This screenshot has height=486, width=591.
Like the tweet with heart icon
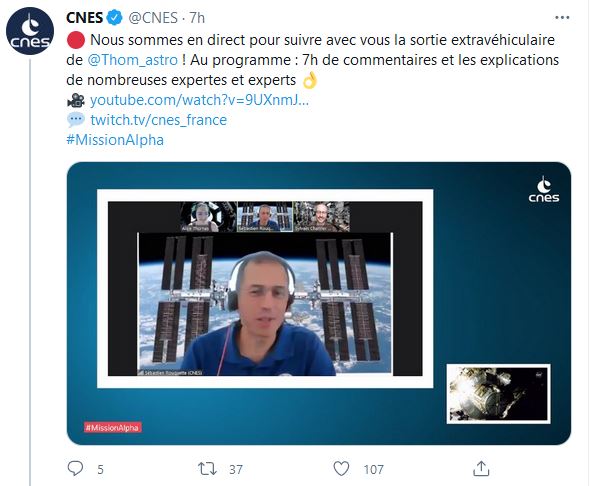click(x=341, y=469)
